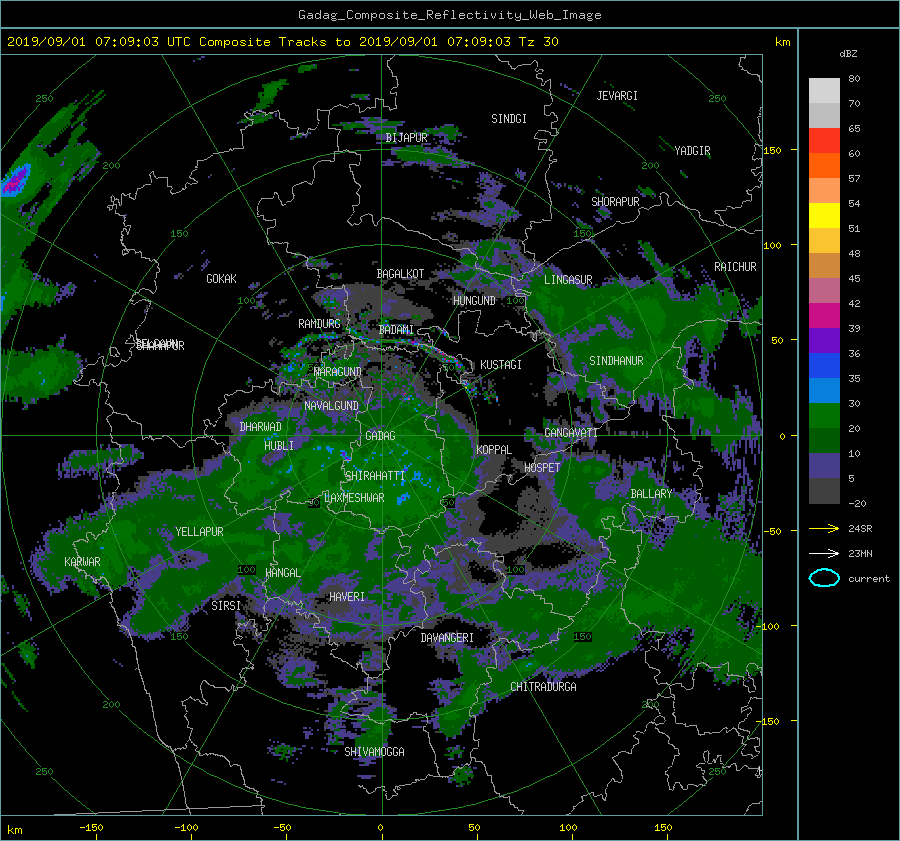Image resolution: width=900 pixels, height=841 pixels.
Task: Click the NARAGUND city label
Action: [x=338, y=372]
